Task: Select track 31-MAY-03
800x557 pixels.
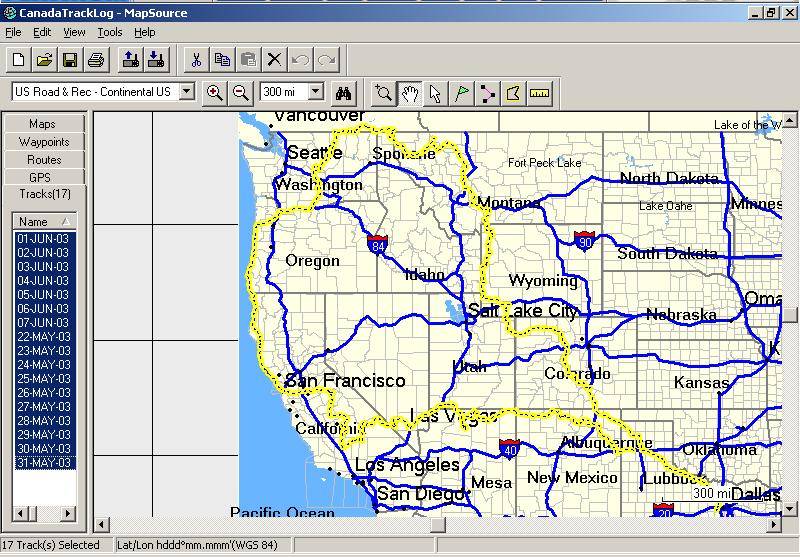Action: pos(45,463)
